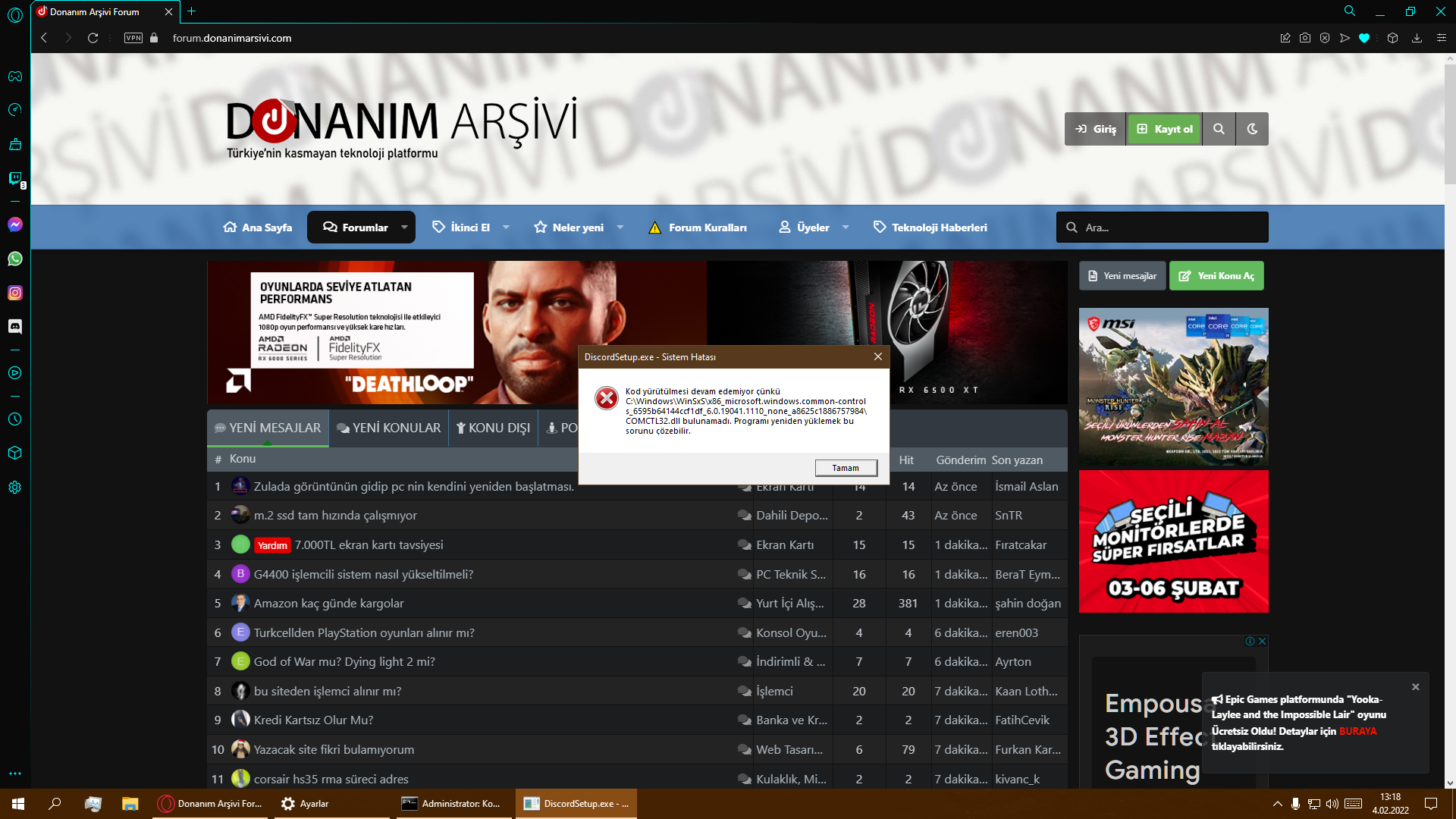Dismiss the Epic Games notification popup
Viewport: 1456px width, 819px height.
pyautogui.click(x=1415, y=687)
